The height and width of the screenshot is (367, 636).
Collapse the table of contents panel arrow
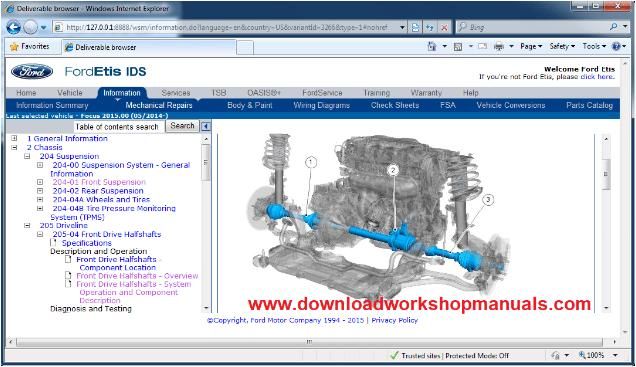(x=206, y=126)
